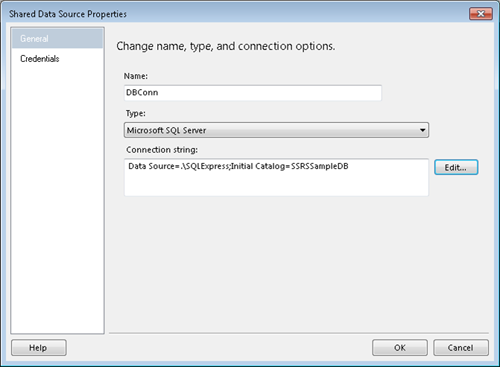
Task: Click the Connection string: label
Action: coord(162,150)
